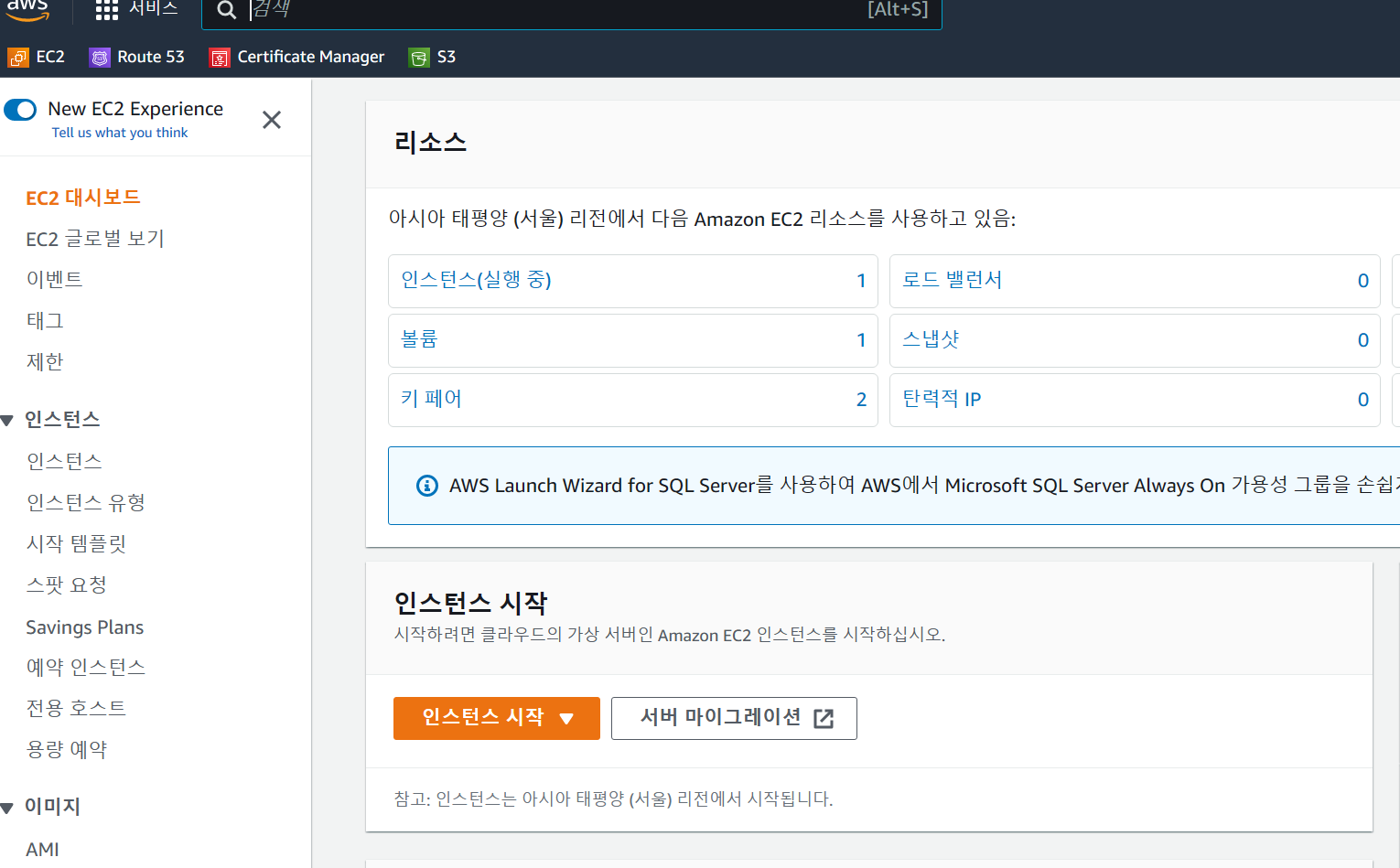Click the 서버 마이그레이션 button
The image size is (1400, 868).
[734, 718]
